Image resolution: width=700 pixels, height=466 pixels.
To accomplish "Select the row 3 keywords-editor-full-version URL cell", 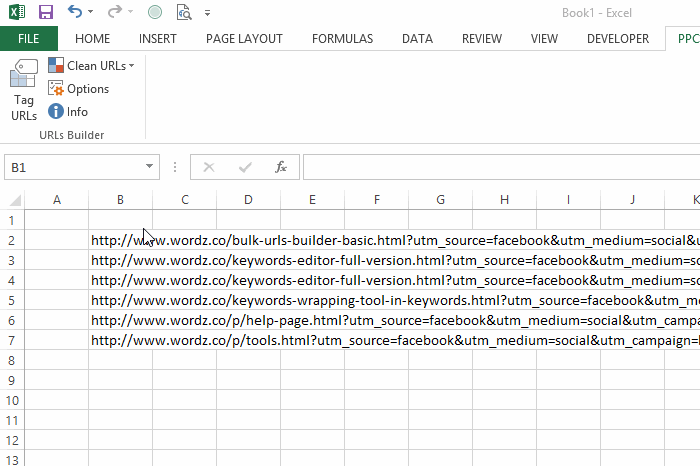I will click(121, 260).
